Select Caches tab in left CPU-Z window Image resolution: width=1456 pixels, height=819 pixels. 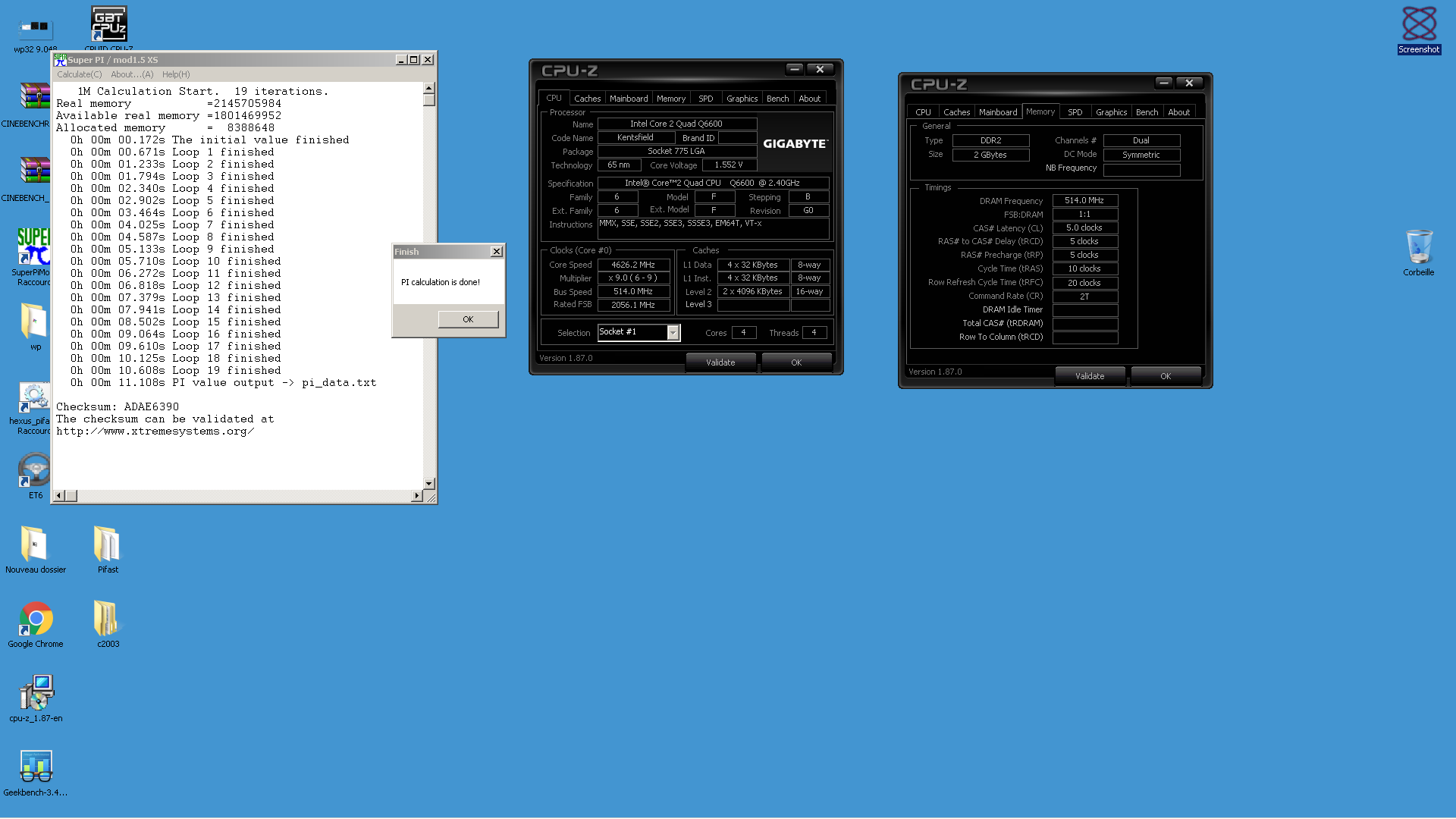click(587, 99)
